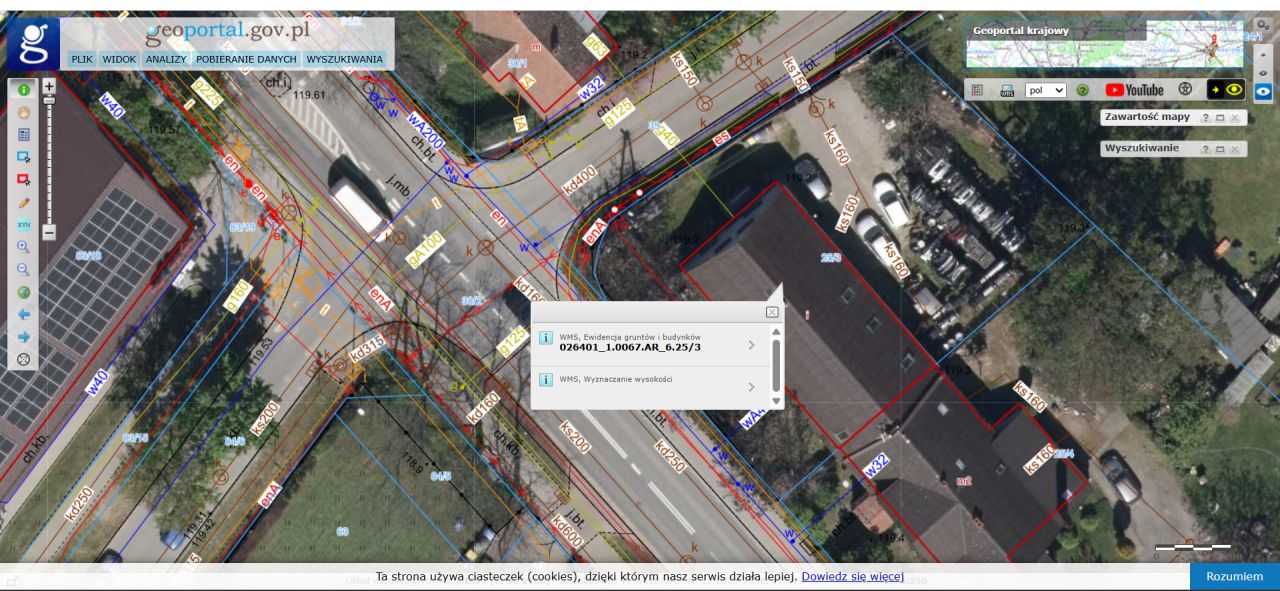Maximize the Zawartość mapy panel

pyautogui.click(x=1220, y=118)
